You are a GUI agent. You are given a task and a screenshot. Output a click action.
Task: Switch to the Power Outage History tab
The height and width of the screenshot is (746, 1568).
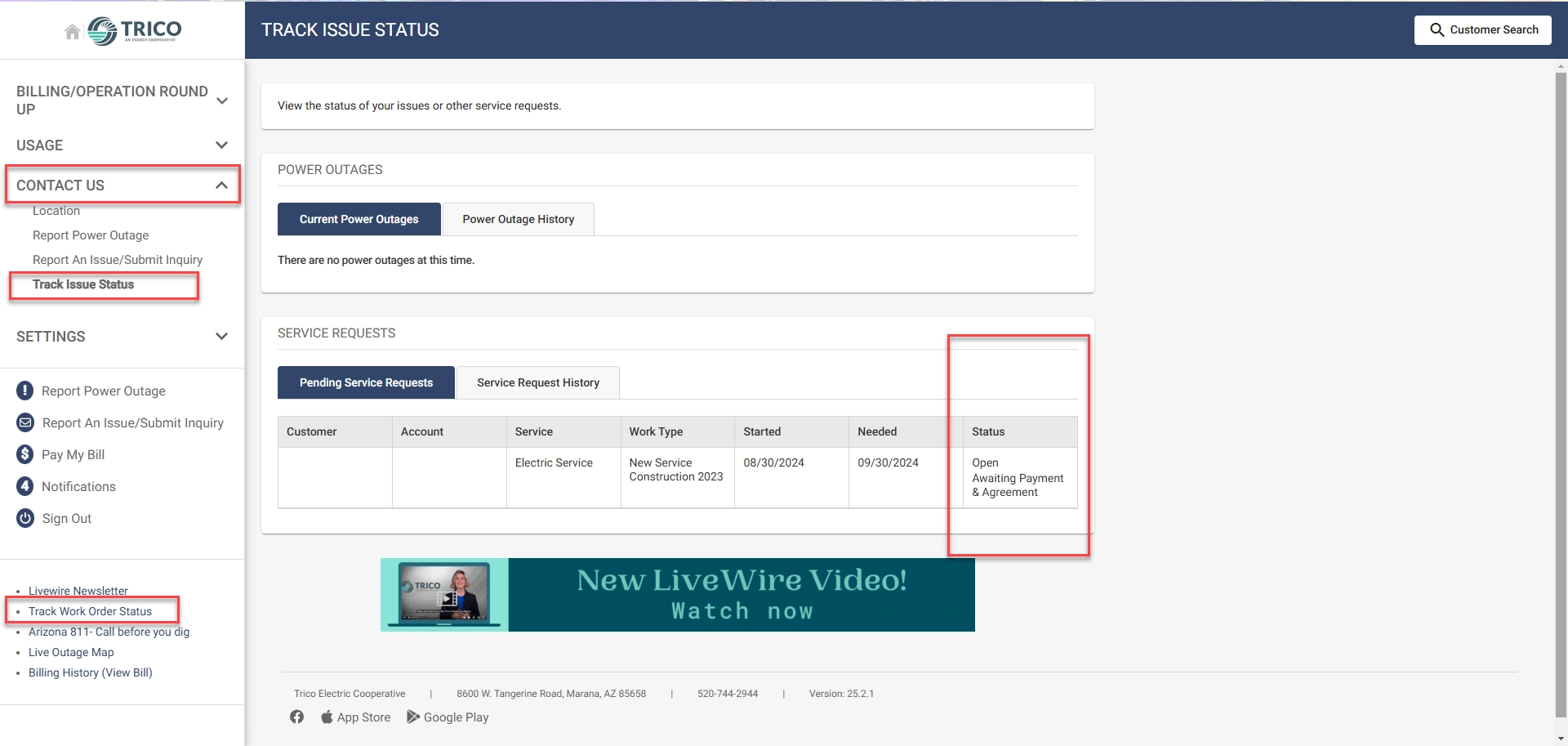518,219
